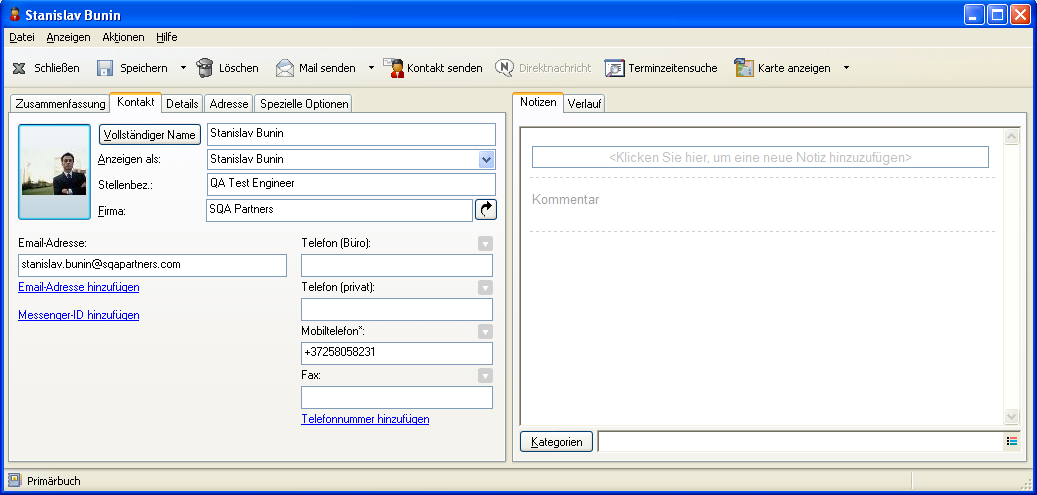Select the Kontakt tab
1037x495 pixels.
coord(136,103)
